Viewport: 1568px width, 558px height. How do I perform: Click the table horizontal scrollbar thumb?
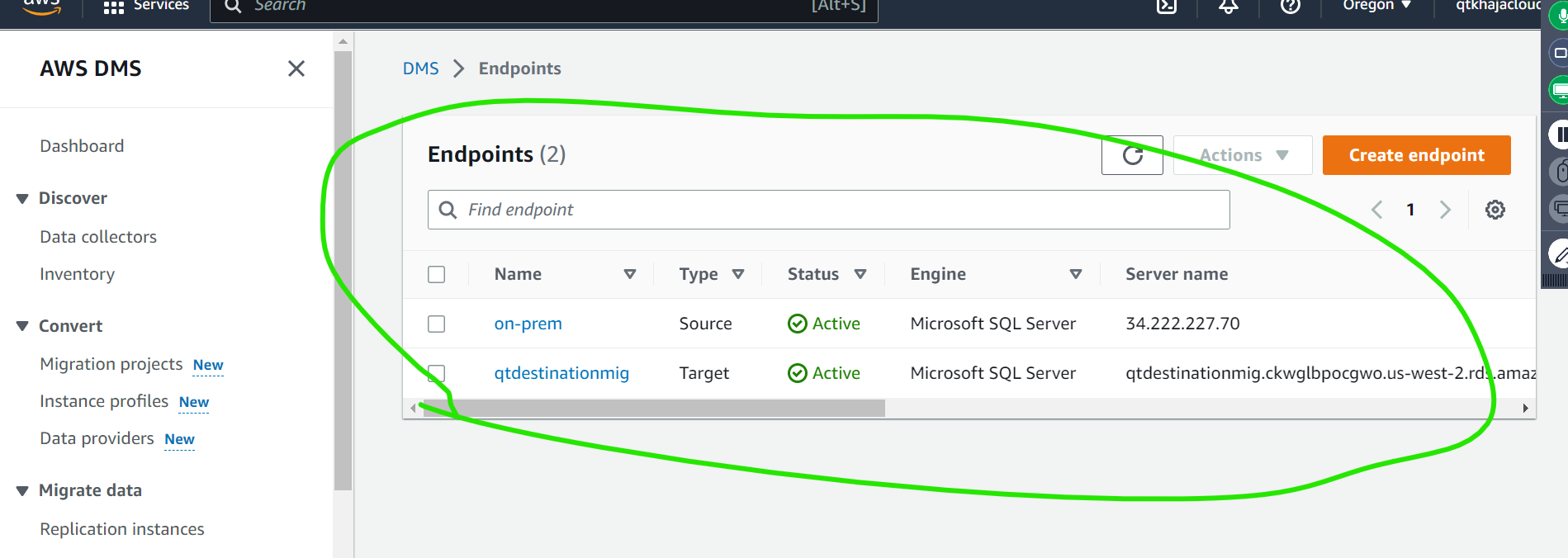652,408
